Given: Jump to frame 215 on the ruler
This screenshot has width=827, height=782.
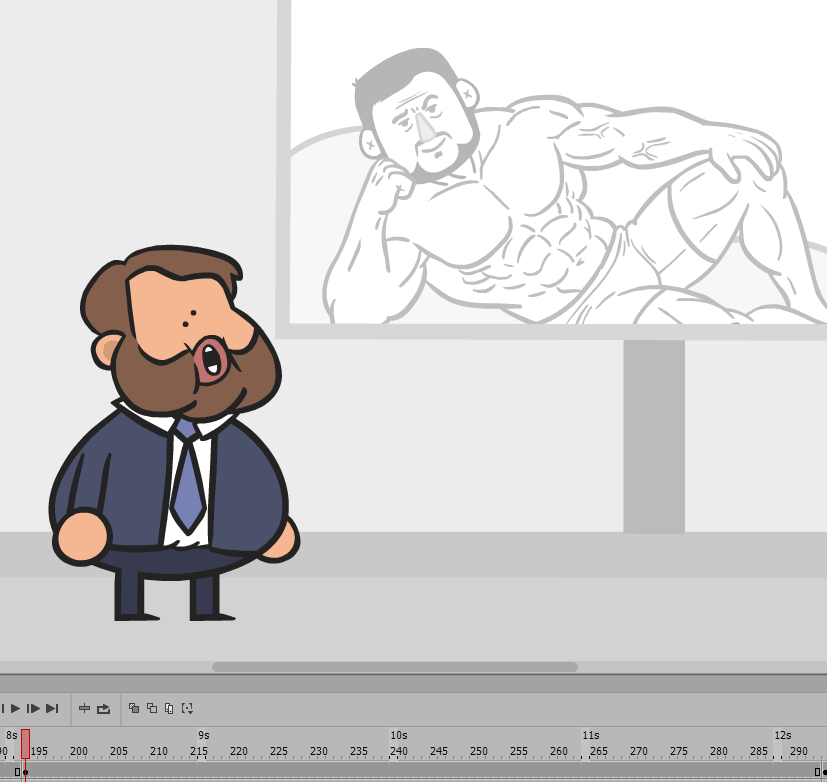Looking at the screenshot, I should pyautogui.click(x=199, y=751).
